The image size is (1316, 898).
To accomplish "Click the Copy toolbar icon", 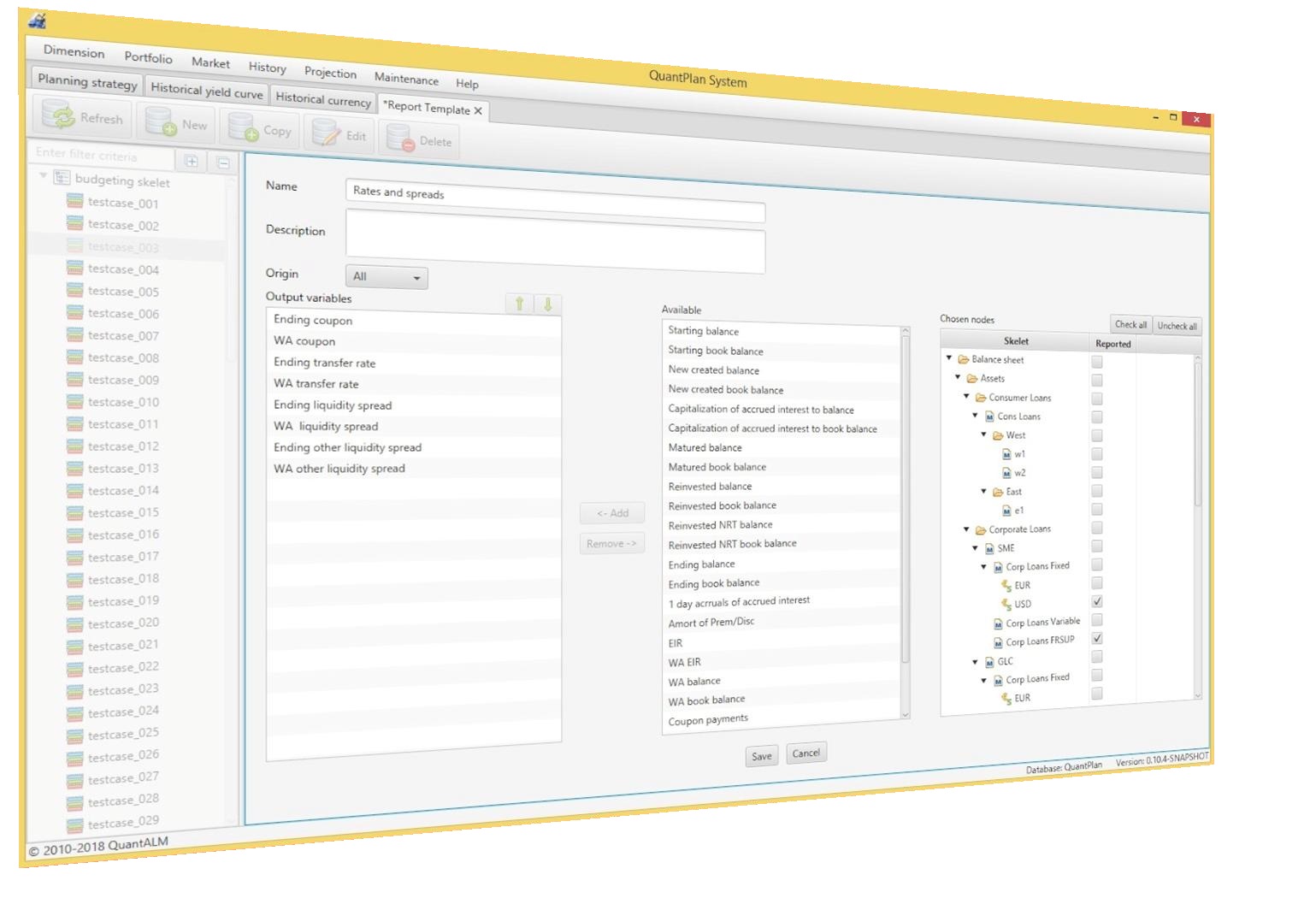I will click(x=243, y=127).
